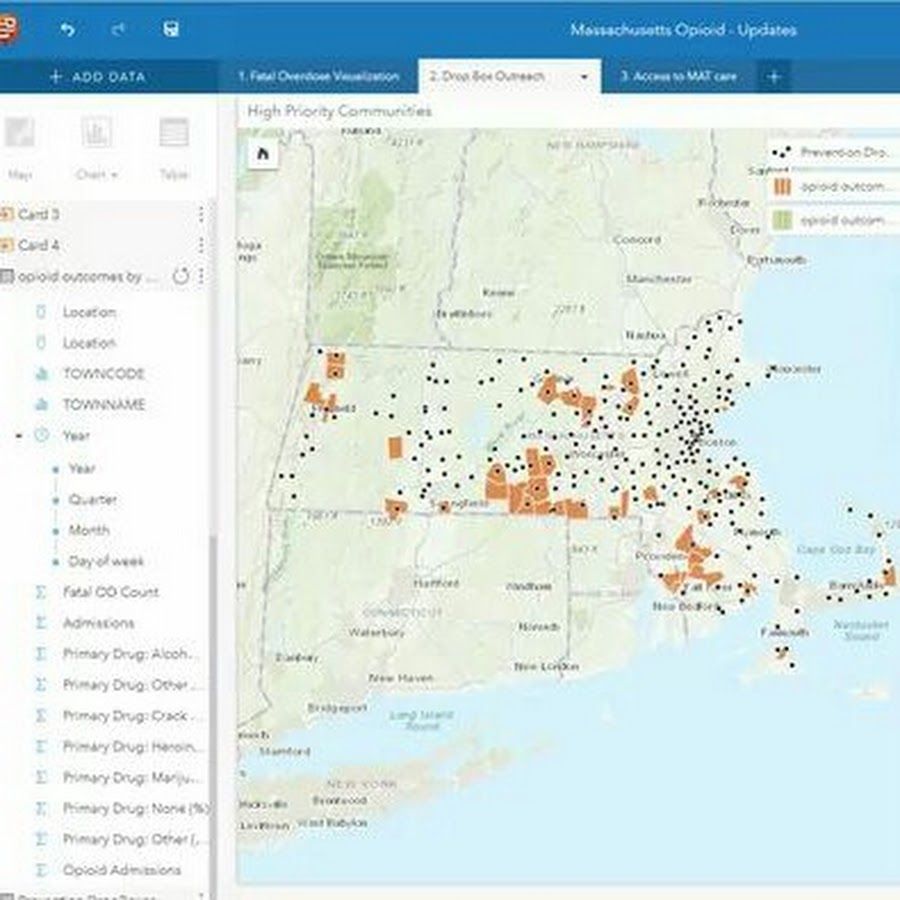Open the Drop Box Outreach tab dropdown arrow
This screenshot has width=900, height=900.
(584, 77)
